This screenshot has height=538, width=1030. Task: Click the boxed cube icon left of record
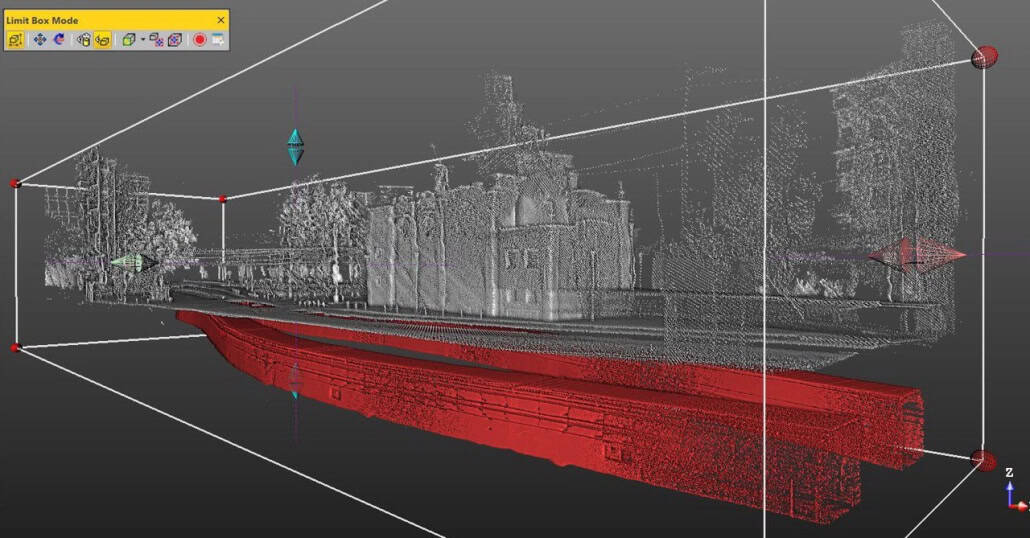click(175, 40)
